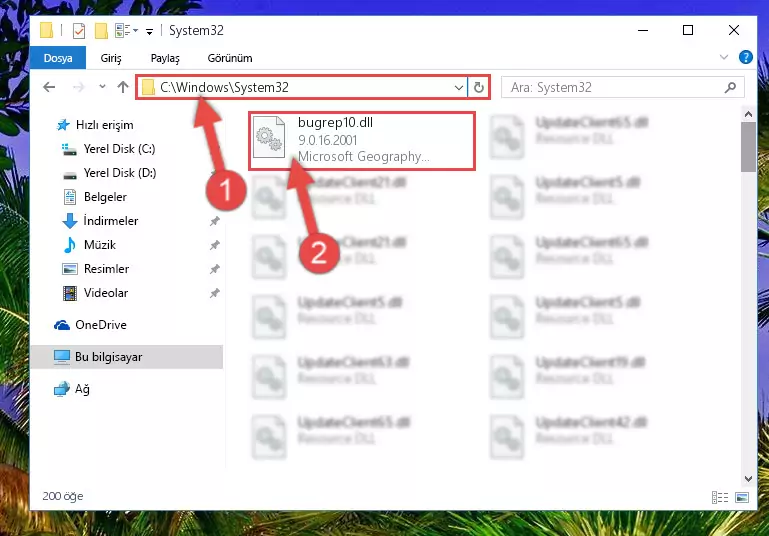Open the İndirmeler folder
The image size is (769, 536).
pyautogui.click(x=110, y=221)
